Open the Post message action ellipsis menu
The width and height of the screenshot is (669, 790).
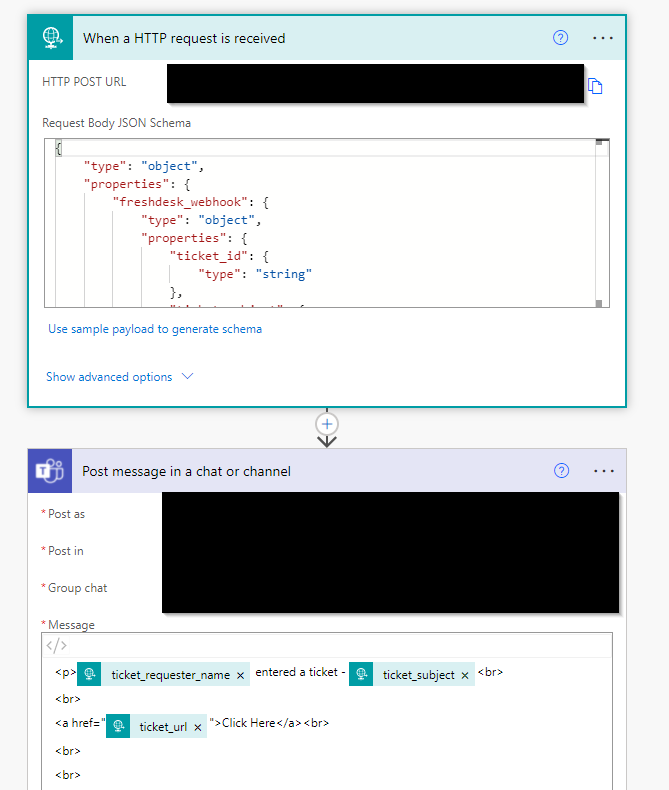coord(604,471)
